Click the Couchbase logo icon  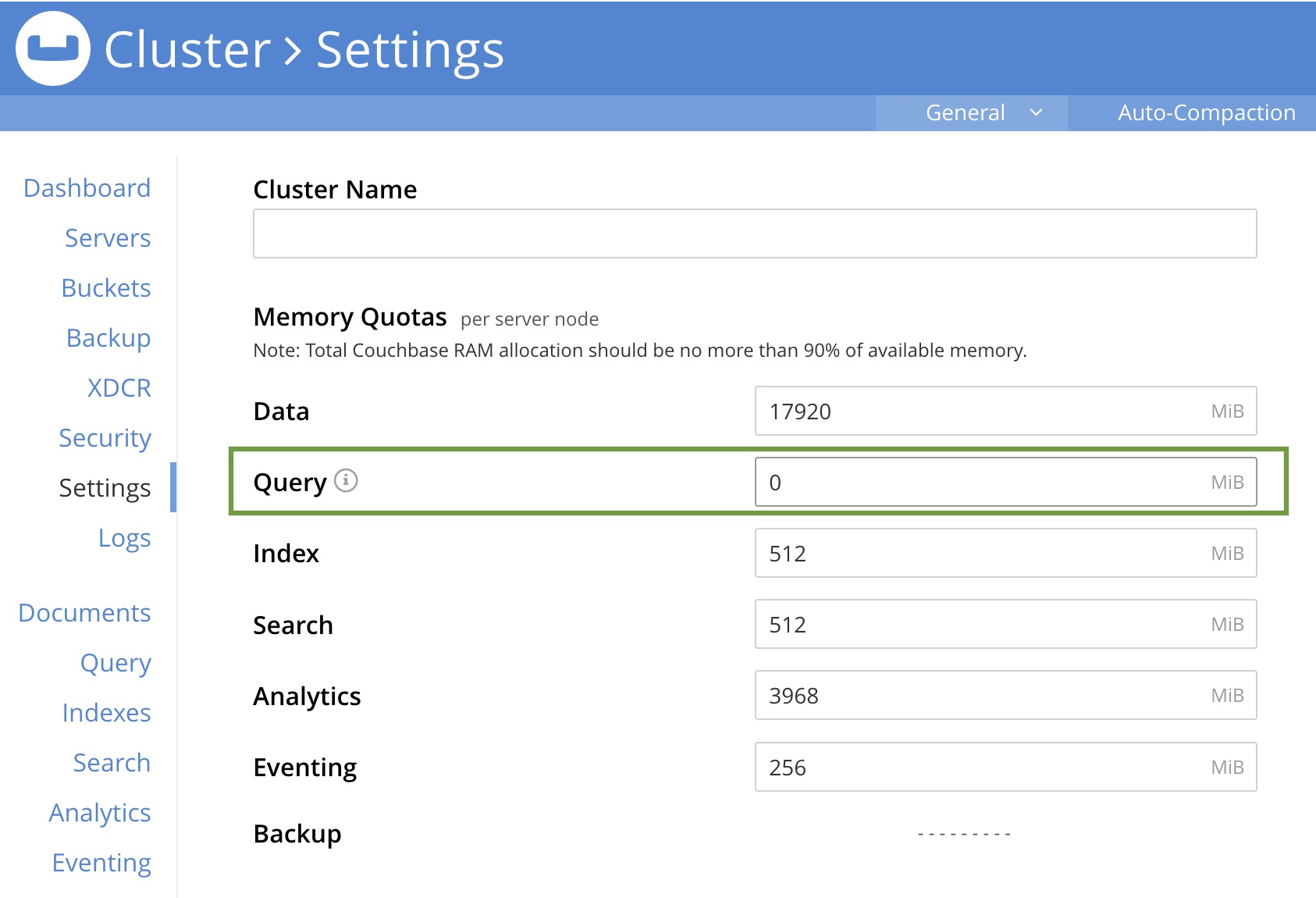[x=55, y=48]
